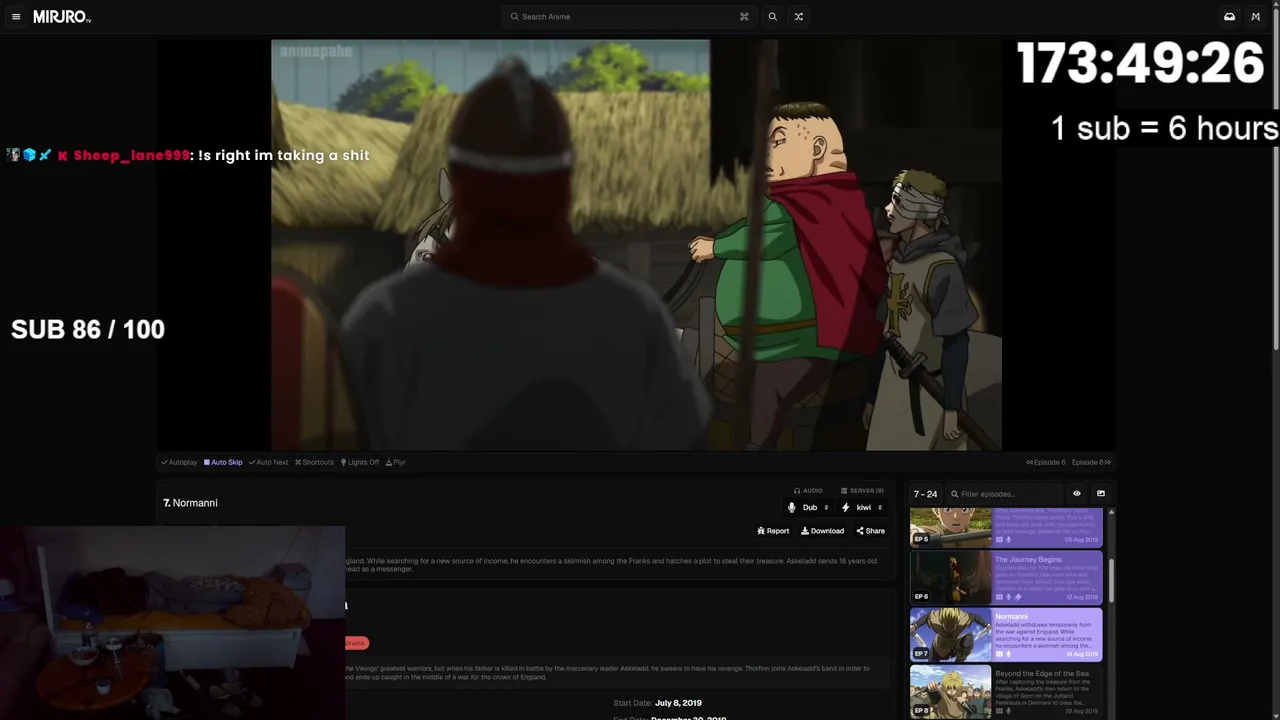Go to previous Episode 6 link
The image size is (1280, 720).
tap(1046, 462)
